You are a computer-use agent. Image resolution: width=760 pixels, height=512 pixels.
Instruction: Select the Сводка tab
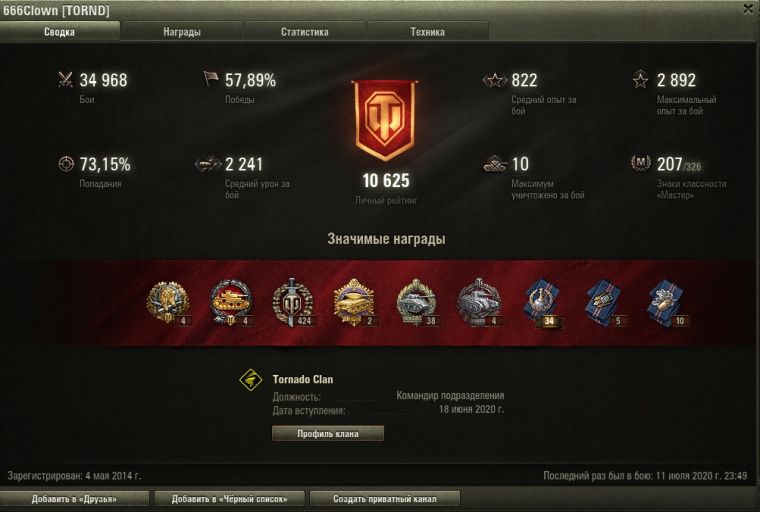[59, 32]
